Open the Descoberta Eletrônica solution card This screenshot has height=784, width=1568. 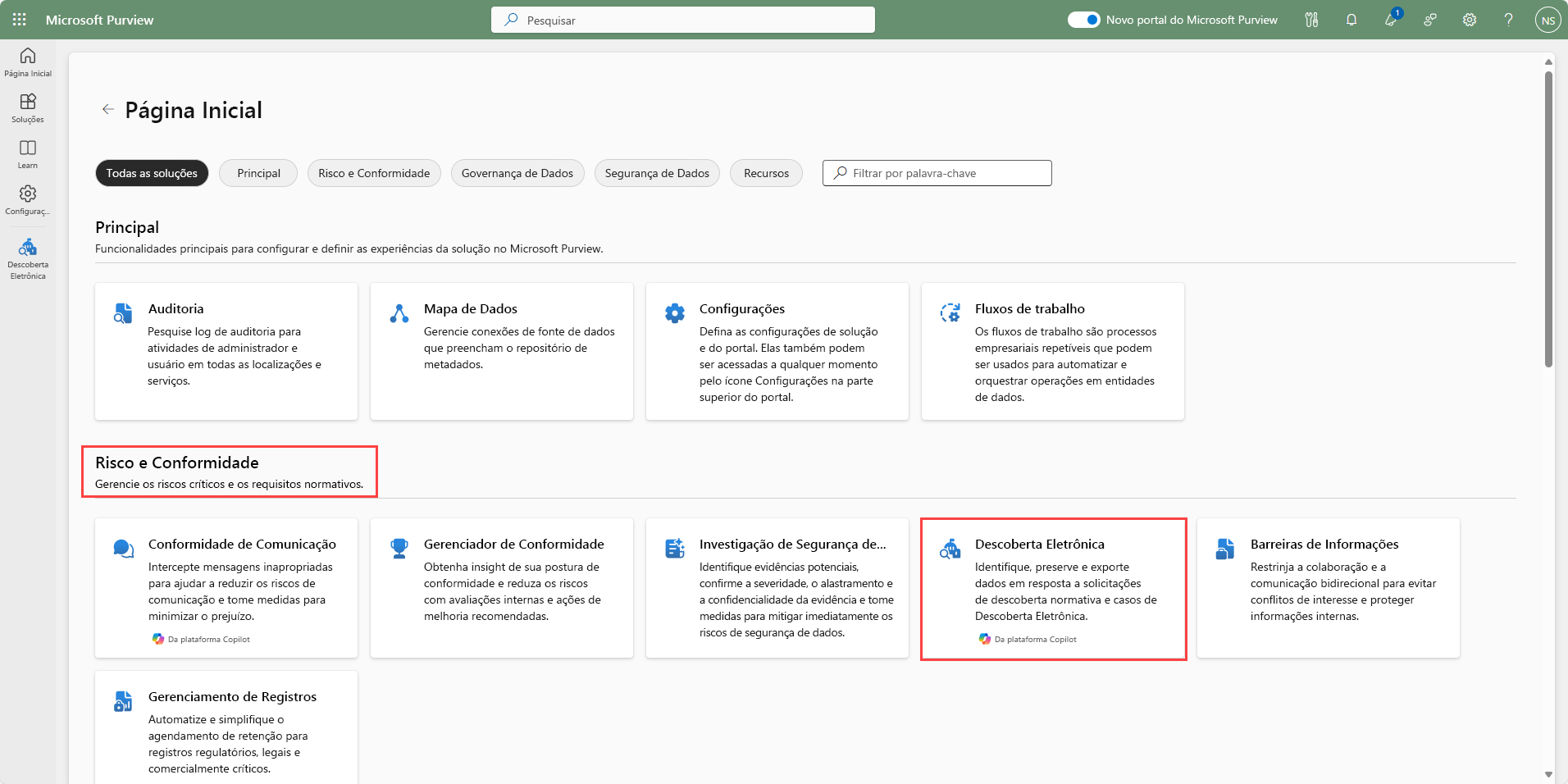[x=1053, y=588]
